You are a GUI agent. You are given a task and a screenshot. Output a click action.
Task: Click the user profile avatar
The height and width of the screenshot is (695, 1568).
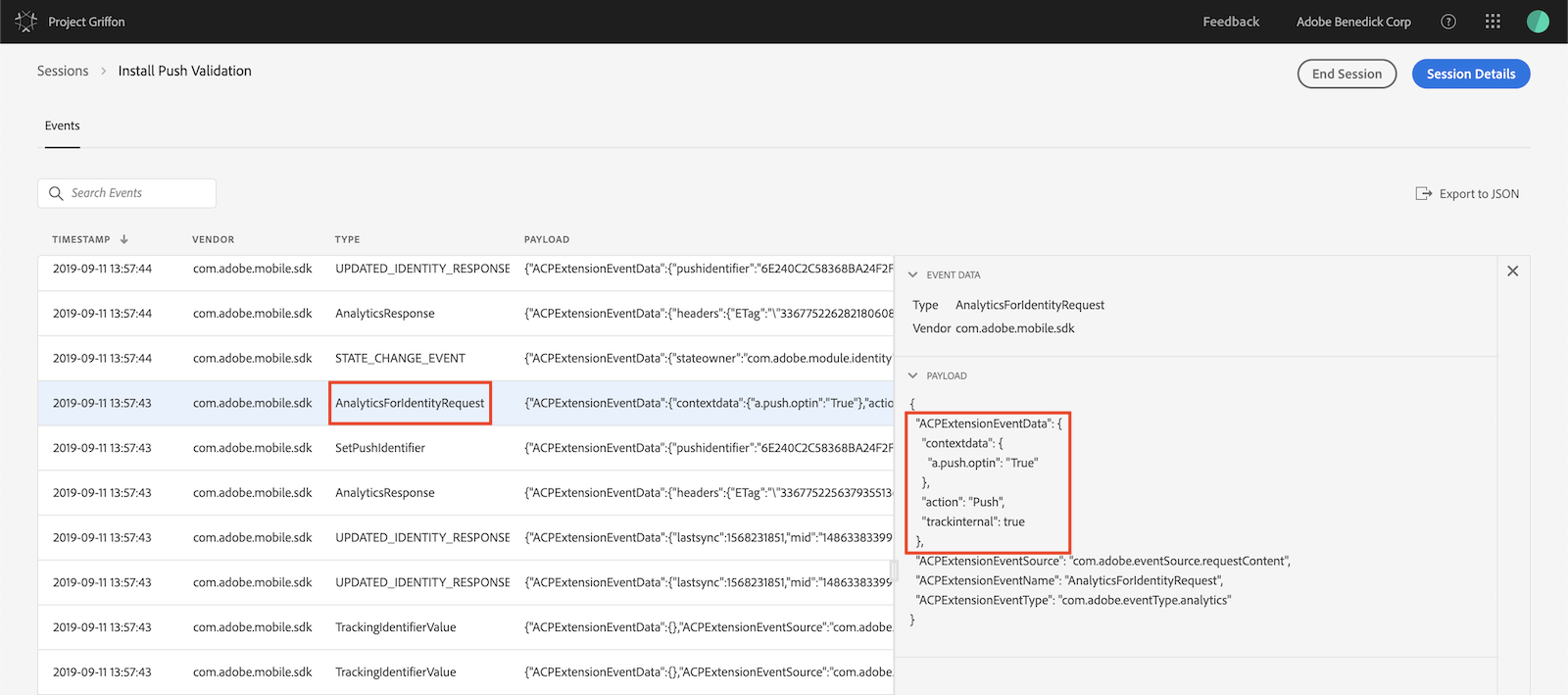pyautogui.click(x=1538, y=22)
